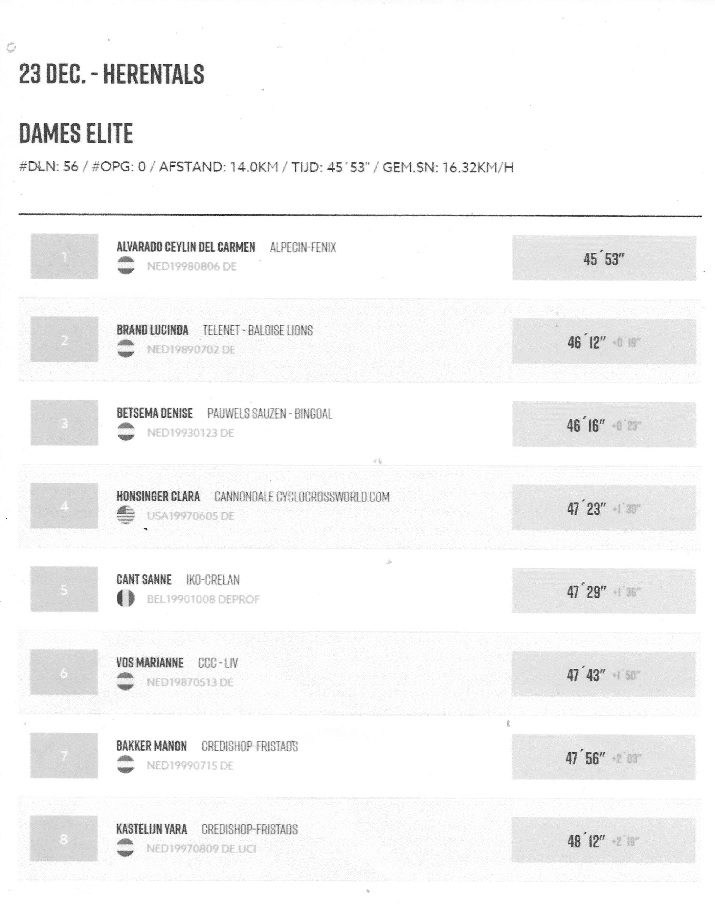Screen dimensions: 715x915
Task: Select the Alpecin-Fenix team name
Action: 303,247
